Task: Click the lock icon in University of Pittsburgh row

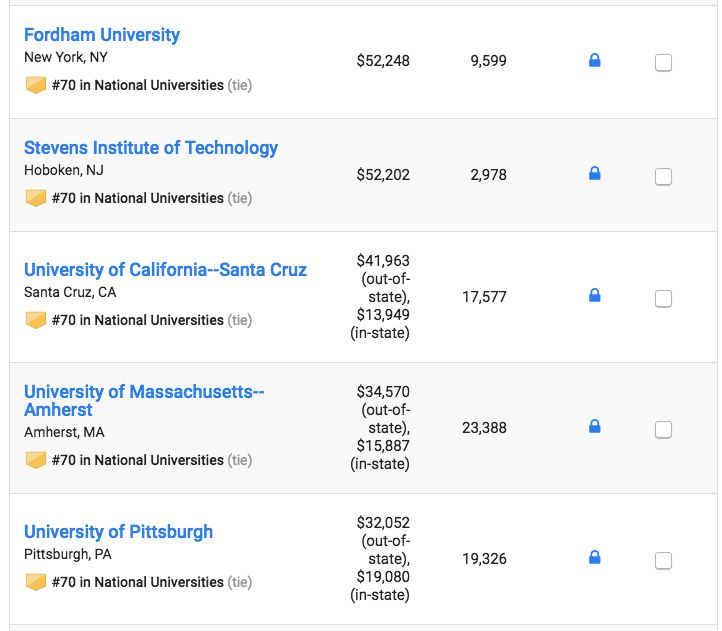Action: coord(594,558)
